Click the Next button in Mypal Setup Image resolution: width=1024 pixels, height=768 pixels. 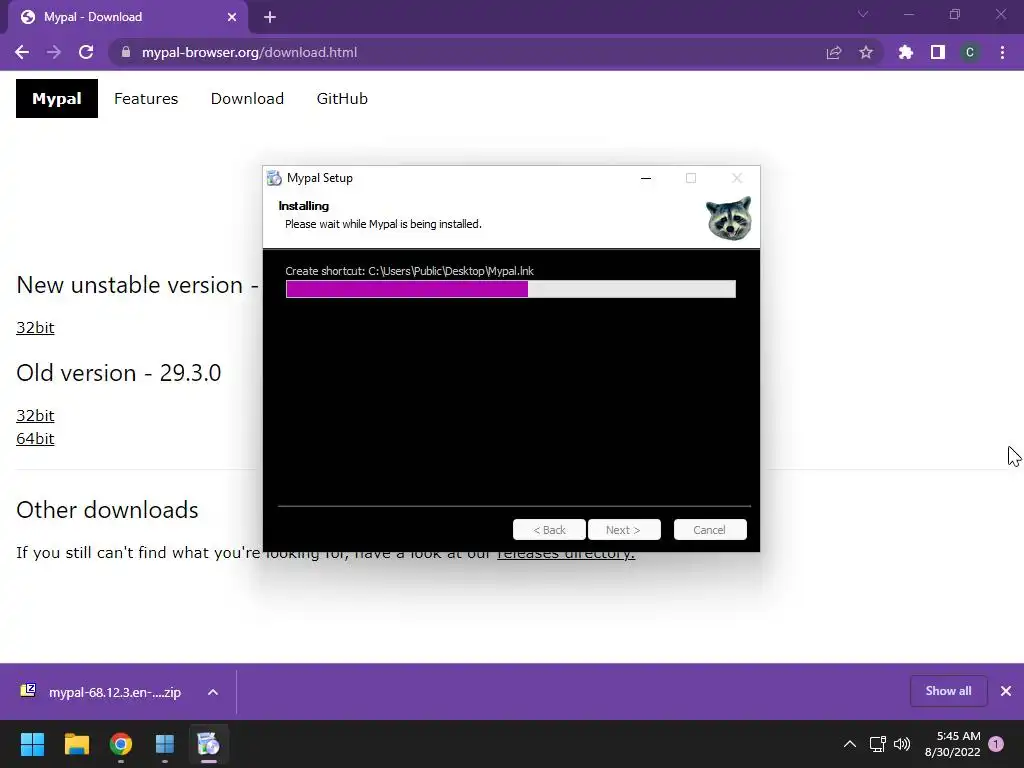pyautogui.click(x=624, y=530)
